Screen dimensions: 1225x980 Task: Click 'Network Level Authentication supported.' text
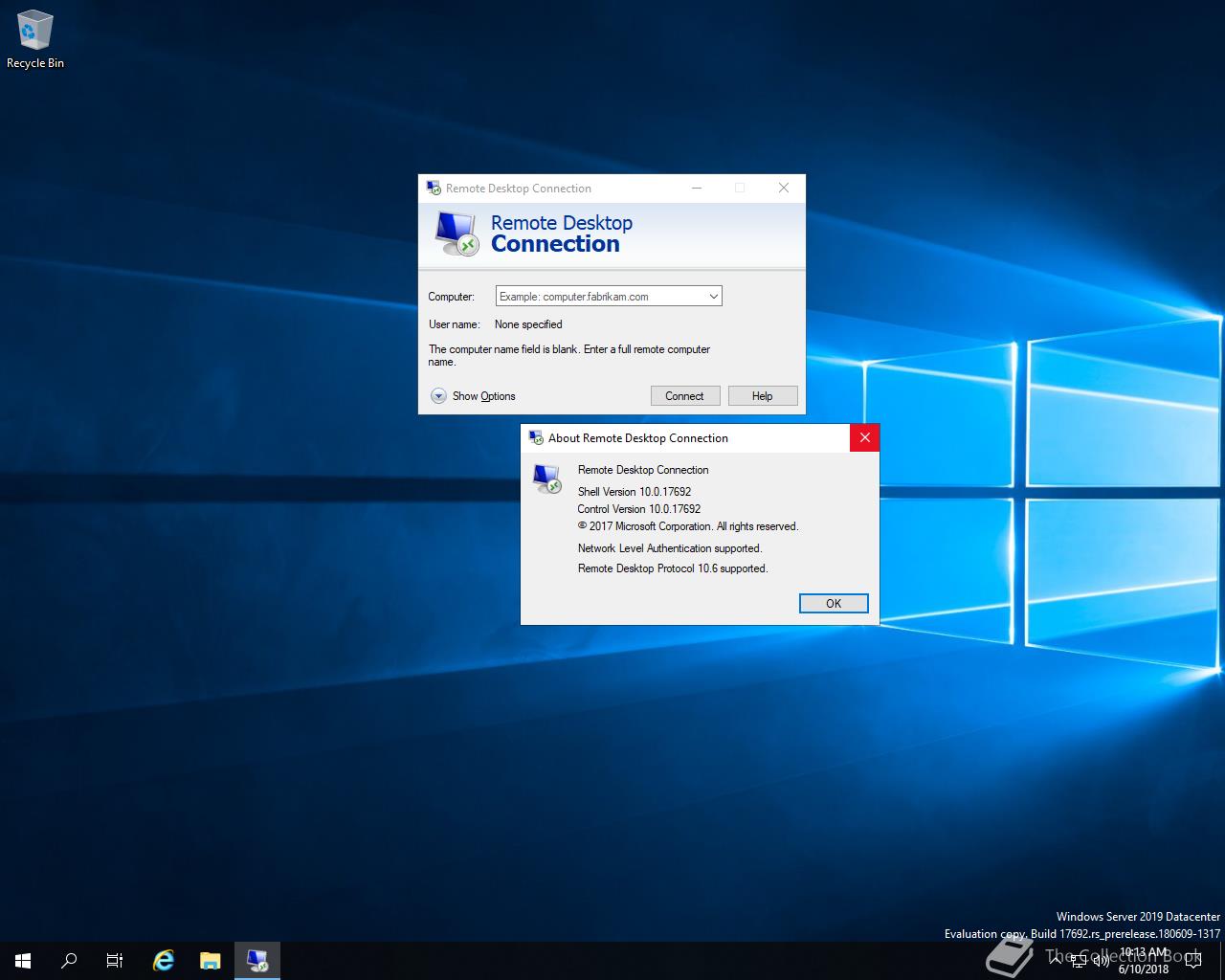(x=670, y=548)
